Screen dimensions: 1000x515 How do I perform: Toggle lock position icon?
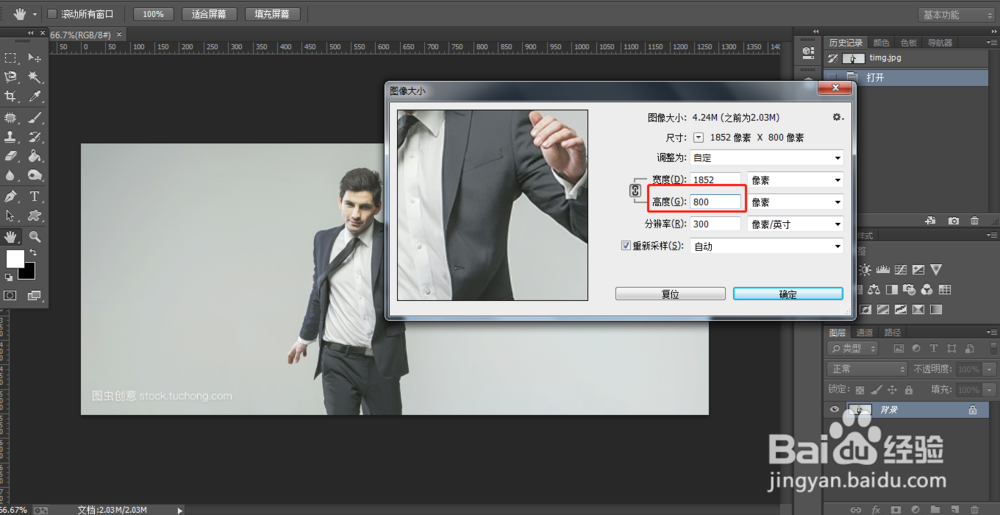892,389
